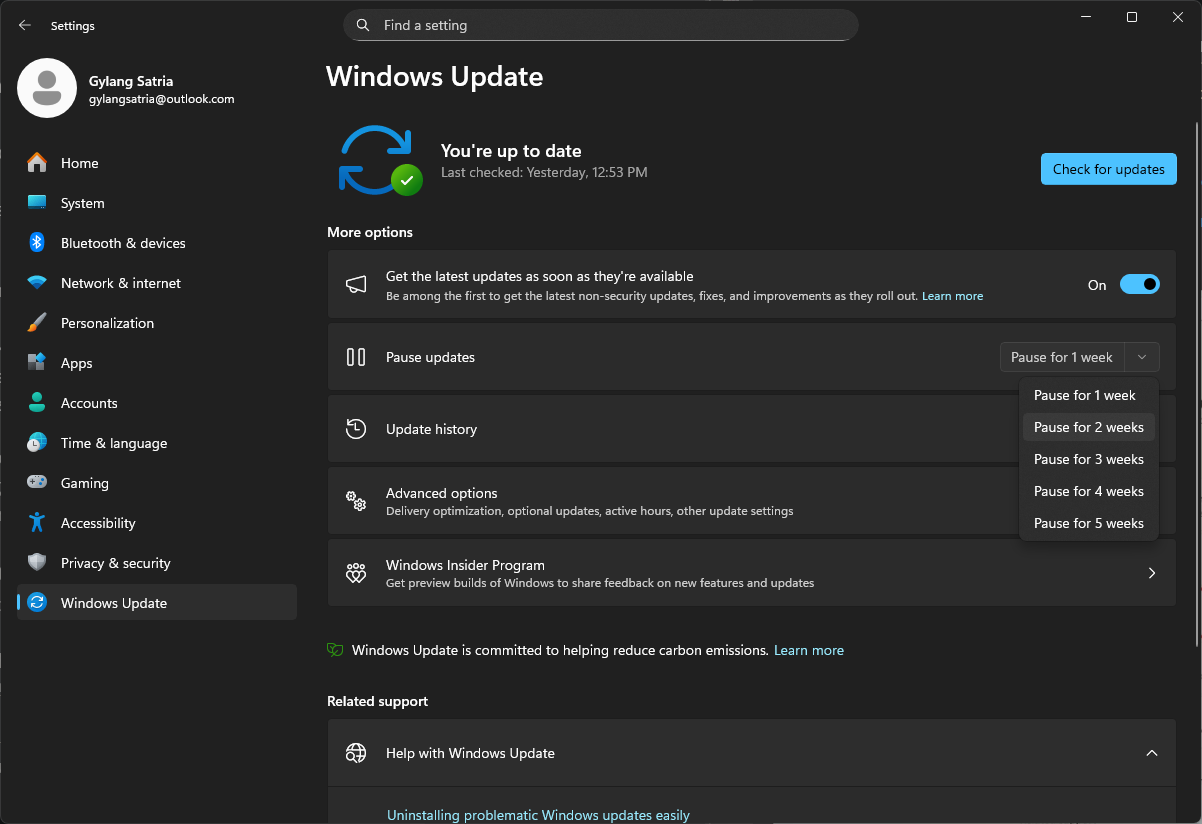Click Learn more about carbon emissions
Image resolution: width=1202 pixels, height=824 pixels.
coord(808,650)
